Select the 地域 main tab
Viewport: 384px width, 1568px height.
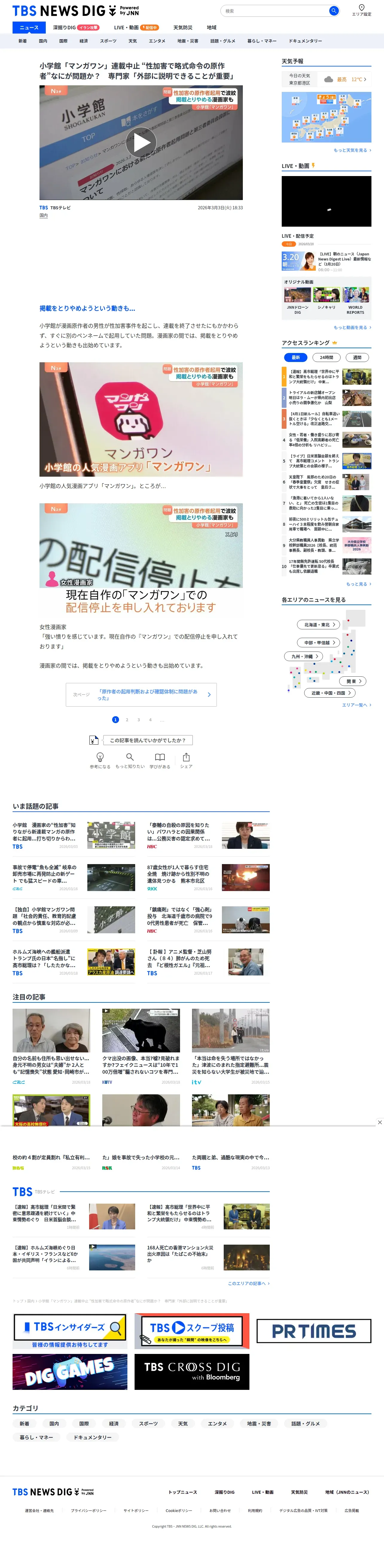point(211,27)
